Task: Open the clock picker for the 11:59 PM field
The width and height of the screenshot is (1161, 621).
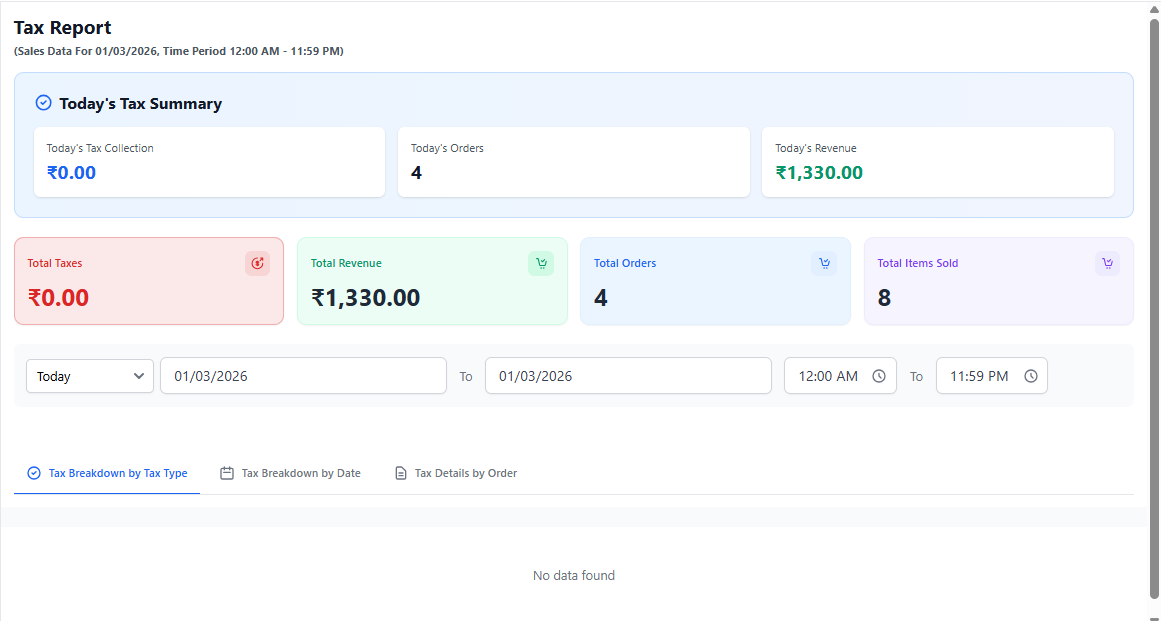Action: 1031,375
